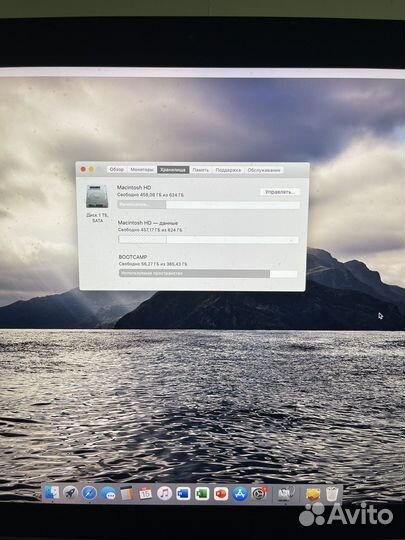The width and height of the screenshot is (405, 540).
Task: Open Calendar icon showing 15
Action: pyautogui.click(x=145, y=494)
